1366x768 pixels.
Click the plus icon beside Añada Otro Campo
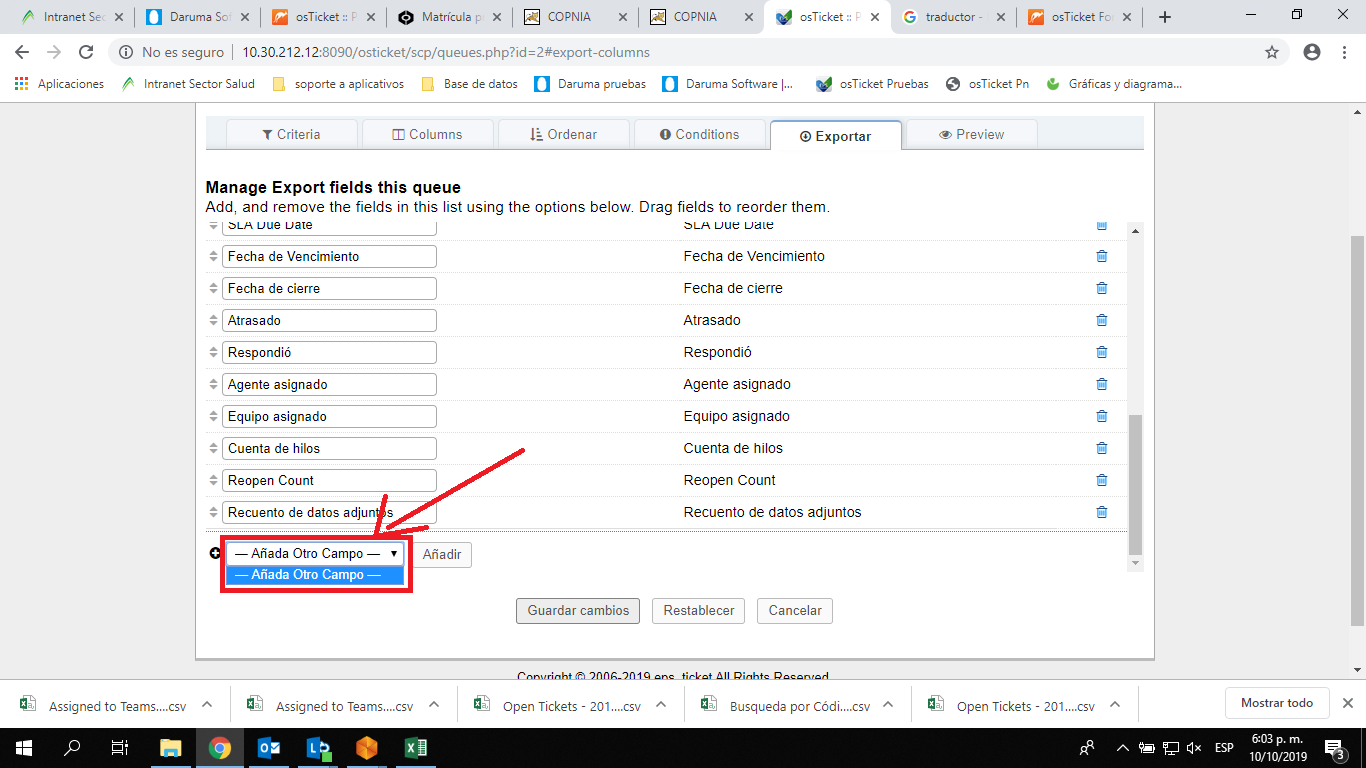215,553
